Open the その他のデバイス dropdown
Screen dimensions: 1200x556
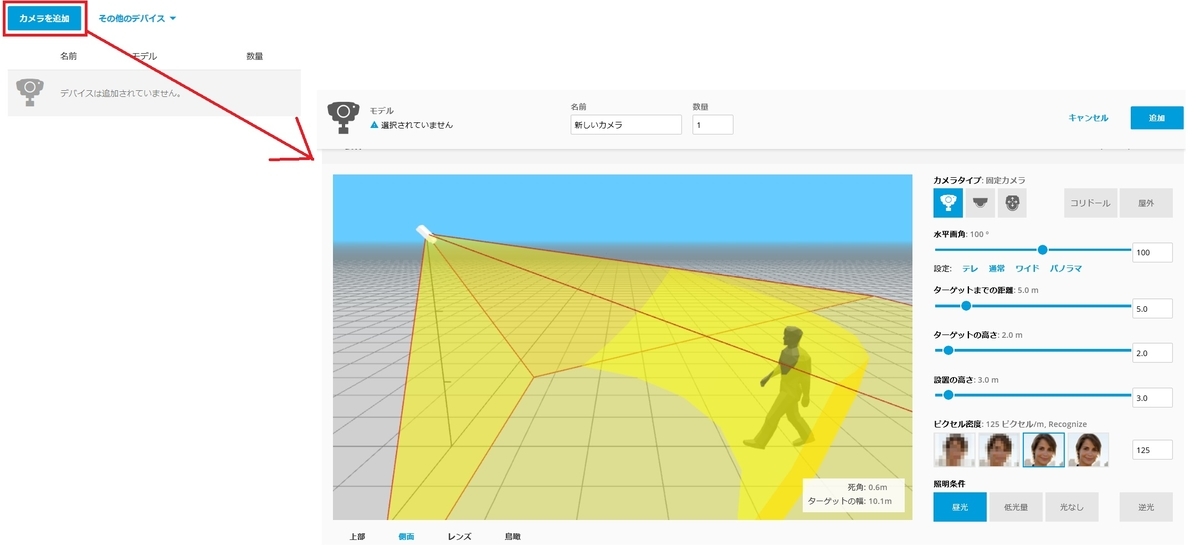click(x=138, y=19)
